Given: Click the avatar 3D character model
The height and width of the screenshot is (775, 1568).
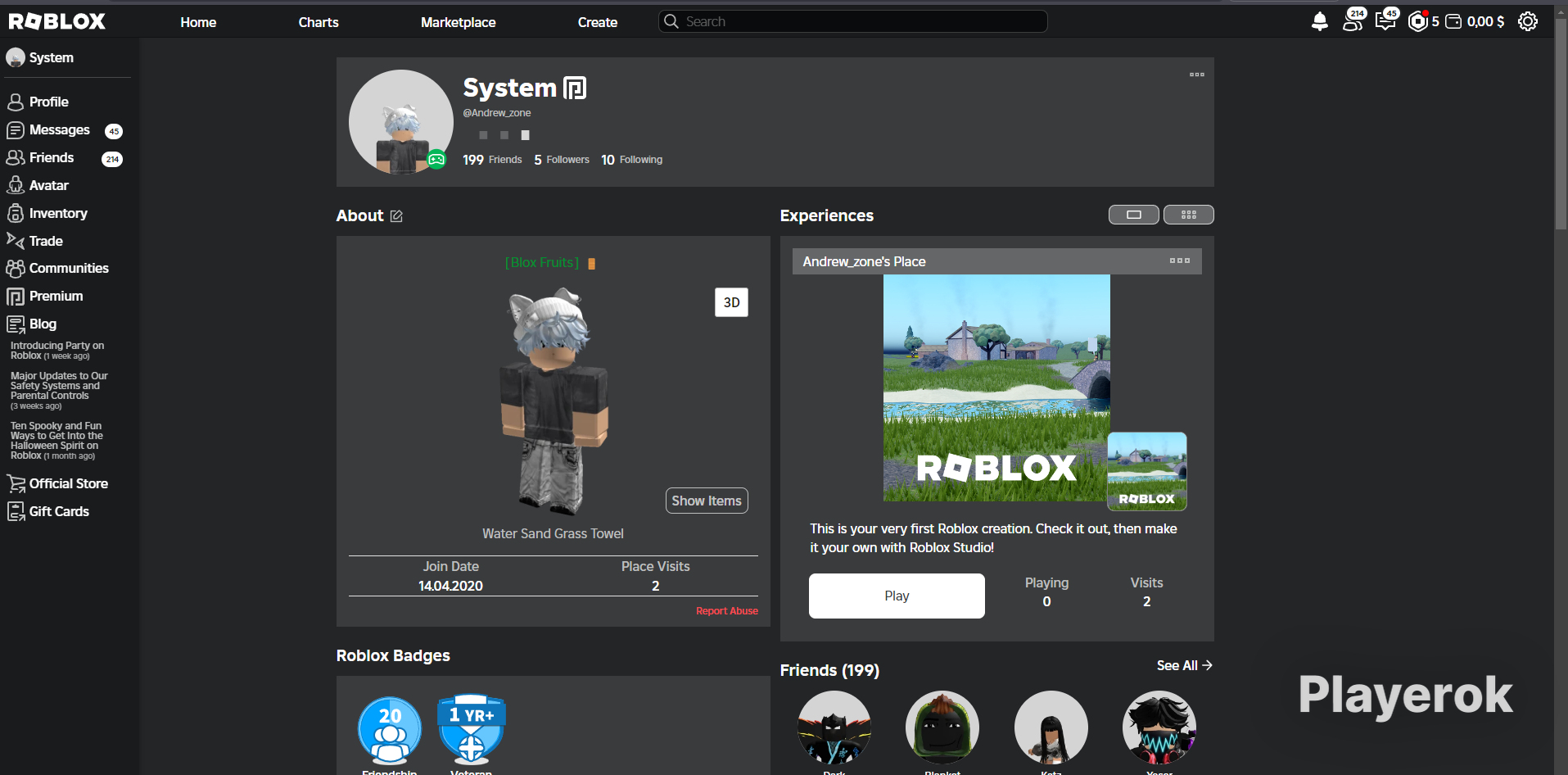Looking at the screenshot, I should [x=554, y=401].
